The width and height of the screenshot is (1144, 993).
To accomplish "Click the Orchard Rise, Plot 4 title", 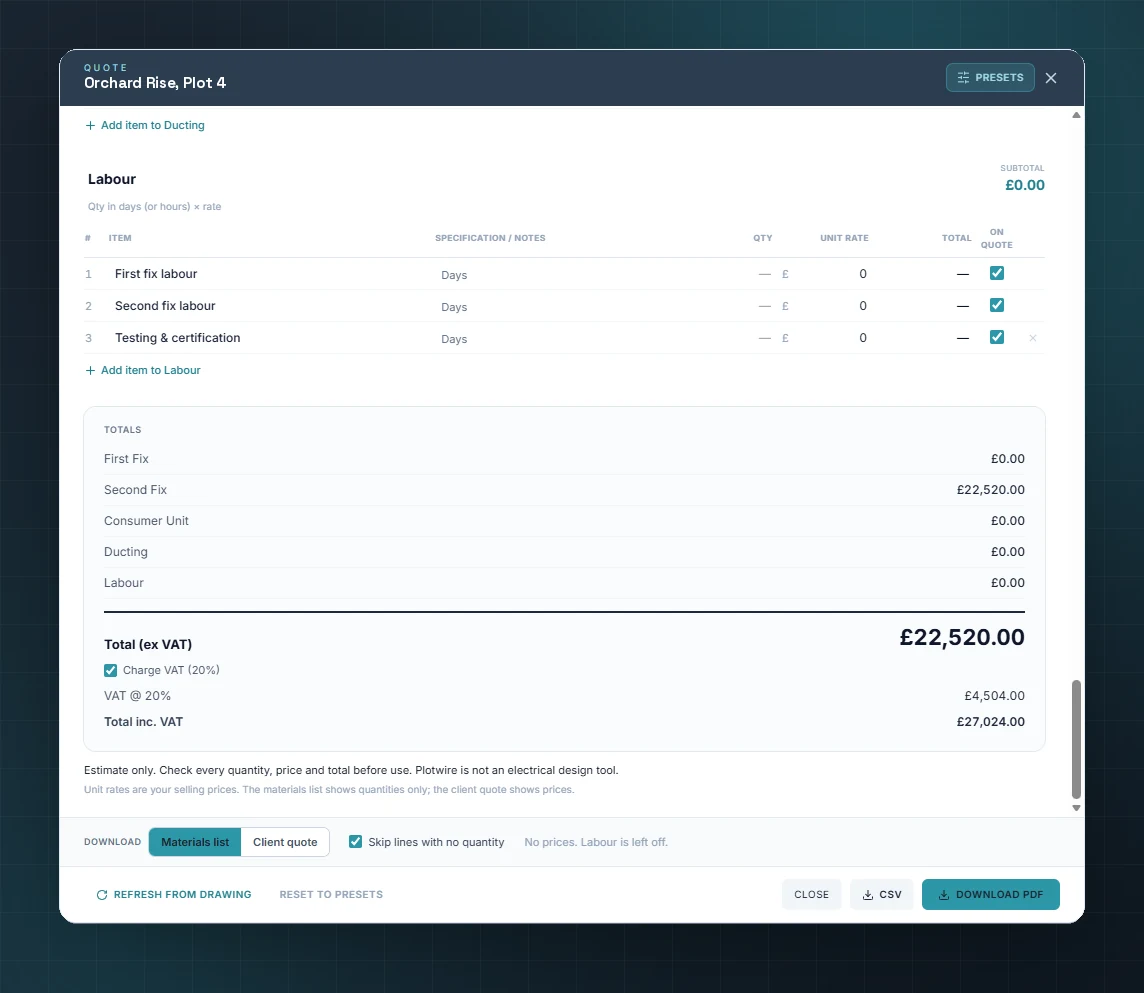I will 155,83.
